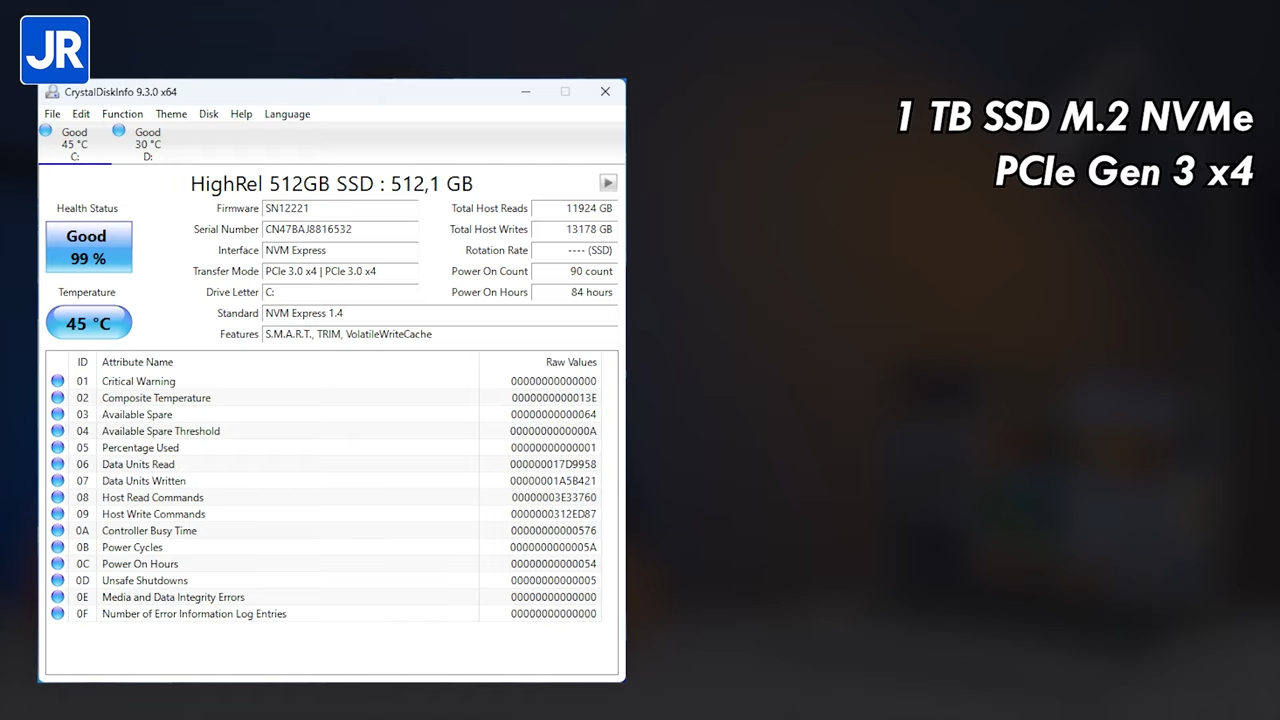Viewport: 1280px width, 720px height.
Task: Open the Help menu
Action: [241, 114]
